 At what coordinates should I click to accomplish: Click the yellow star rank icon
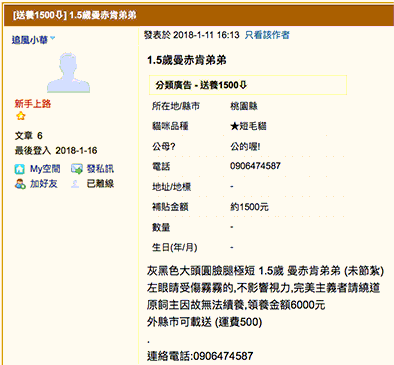coord(21,116)
